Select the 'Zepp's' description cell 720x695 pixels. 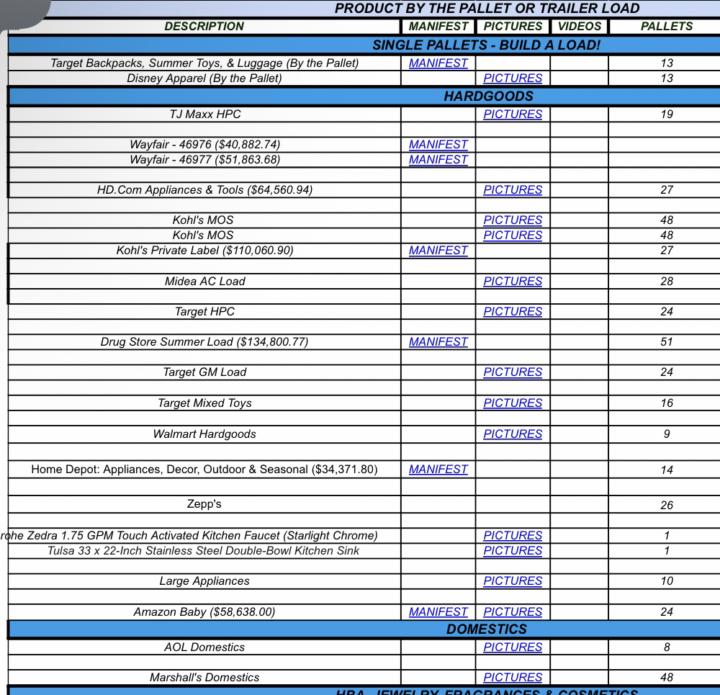click(204, 504)
